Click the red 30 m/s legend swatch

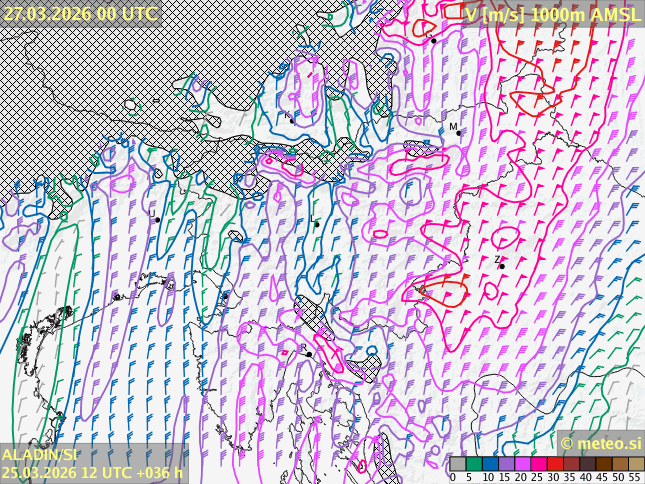pyautogui.click(x=555, y=464)
